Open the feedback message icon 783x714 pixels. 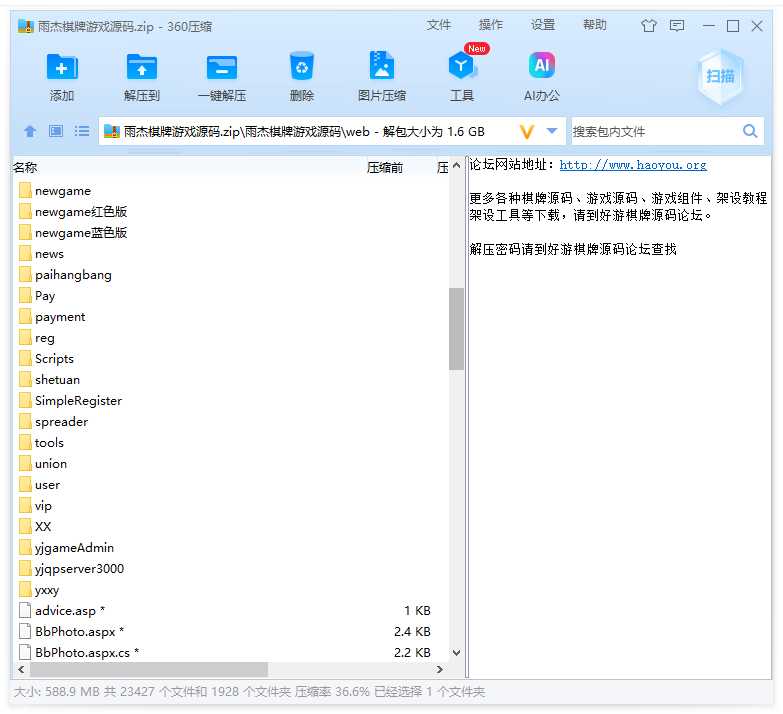point(677,25)
